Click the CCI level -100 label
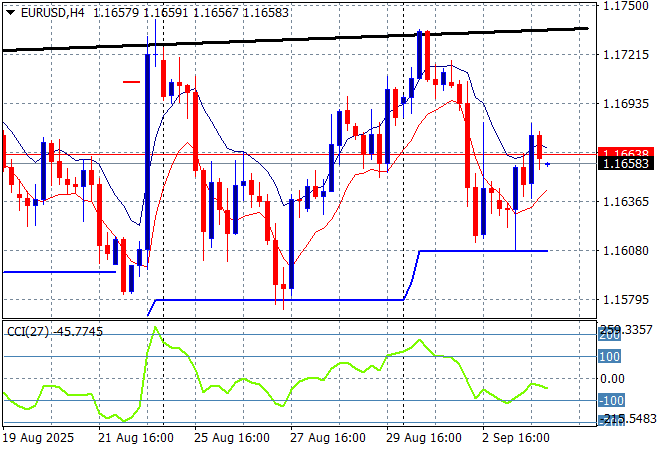The height and width of the screenshot is (450, 660). click(612, 400)
